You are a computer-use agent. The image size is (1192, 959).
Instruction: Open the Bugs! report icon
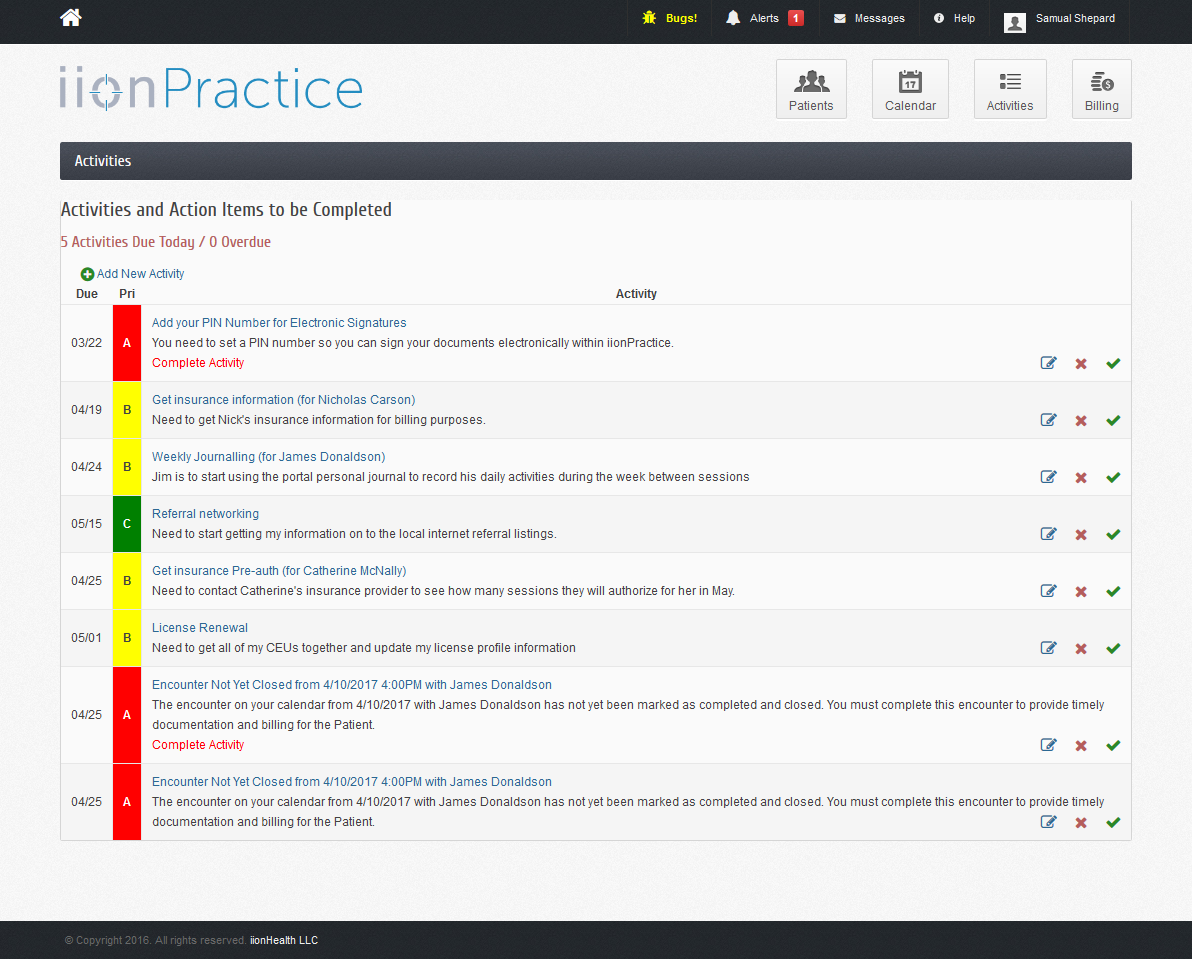coord(670,18)
